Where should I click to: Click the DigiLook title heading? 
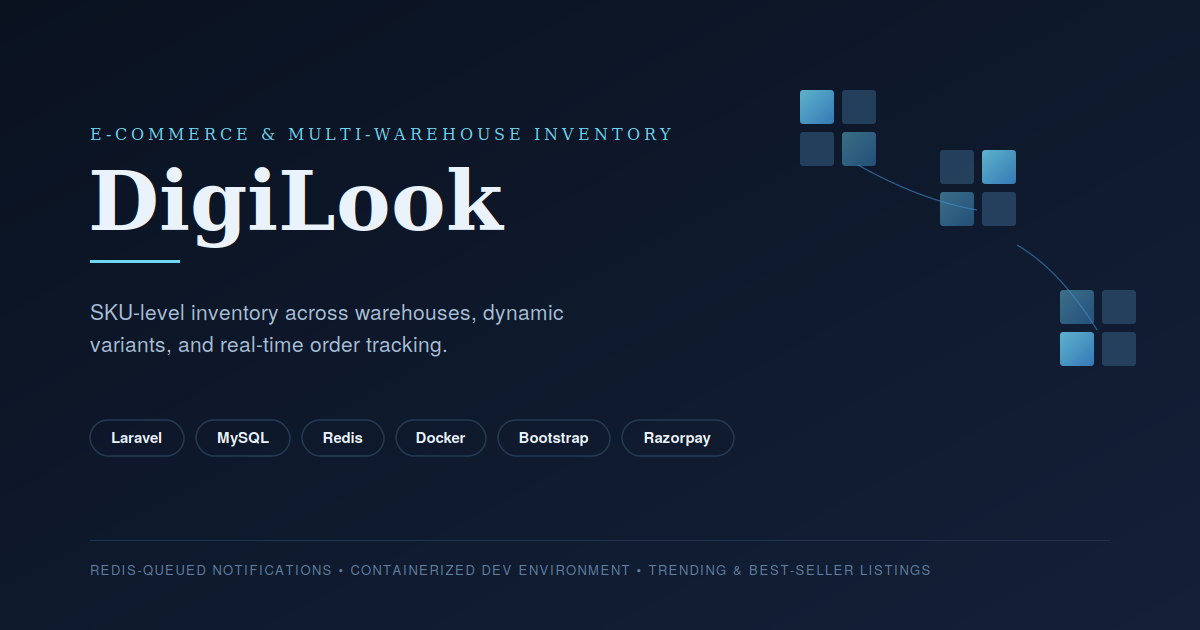point(297,202)
